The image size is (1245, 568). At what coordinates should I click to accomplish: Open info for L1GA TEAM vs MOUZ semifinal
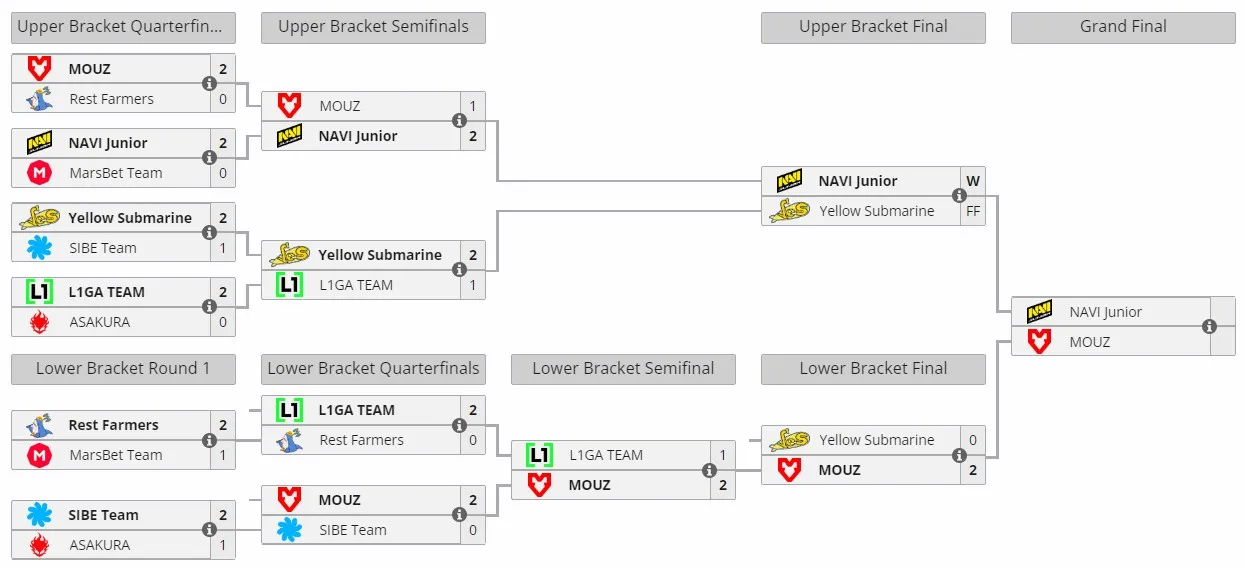(709, 470)
